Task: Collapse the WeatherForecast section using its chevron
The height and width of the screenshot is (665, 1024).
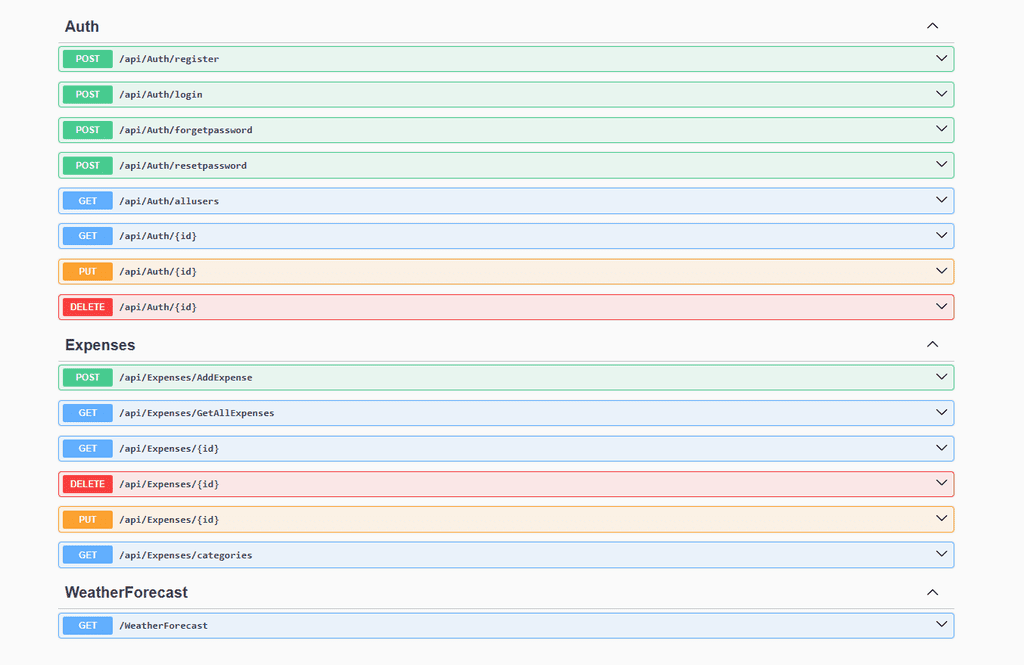Action: 933,592
